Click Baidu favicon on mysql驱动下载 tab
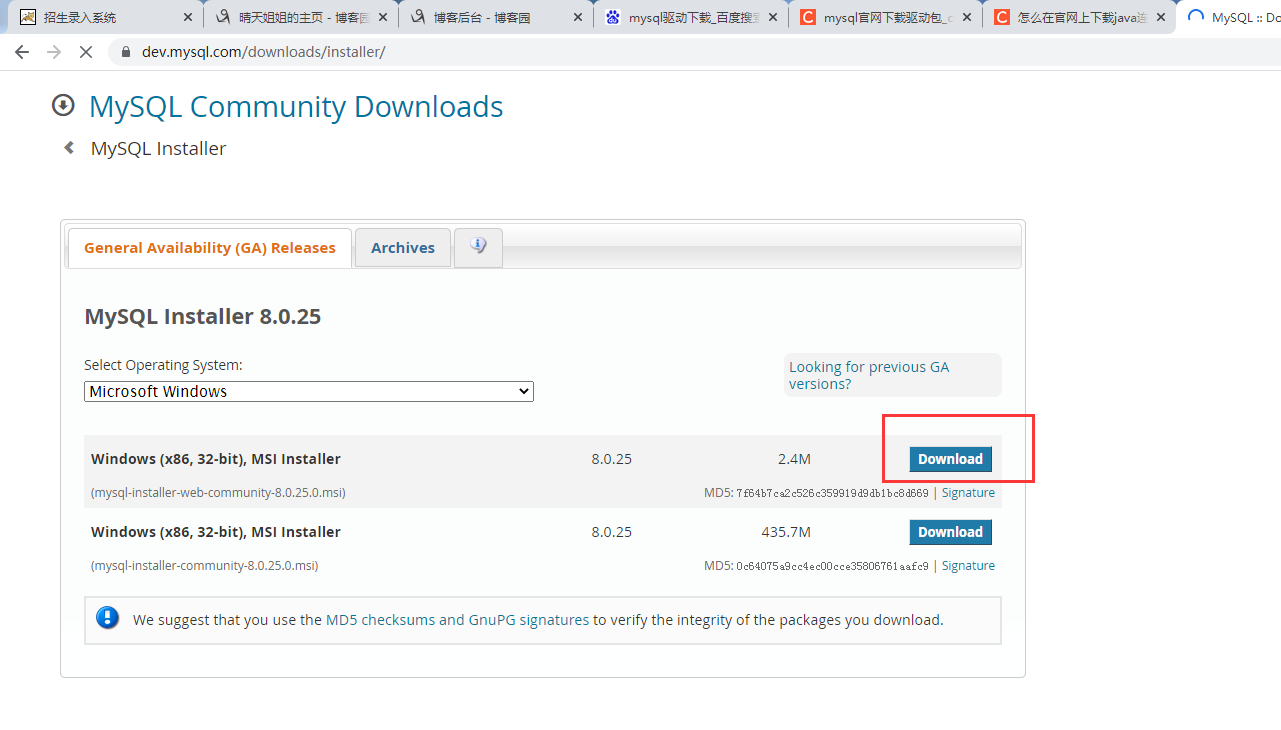 click(x=613, y=17)
